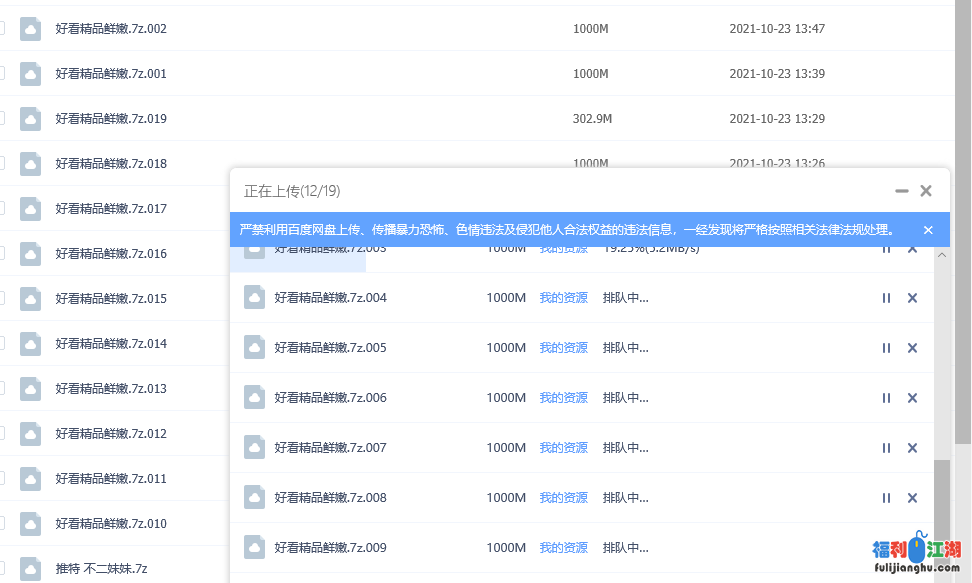Open file 推特 不二妹妹.7z
The image size is (972, 583).
(101, 569)
